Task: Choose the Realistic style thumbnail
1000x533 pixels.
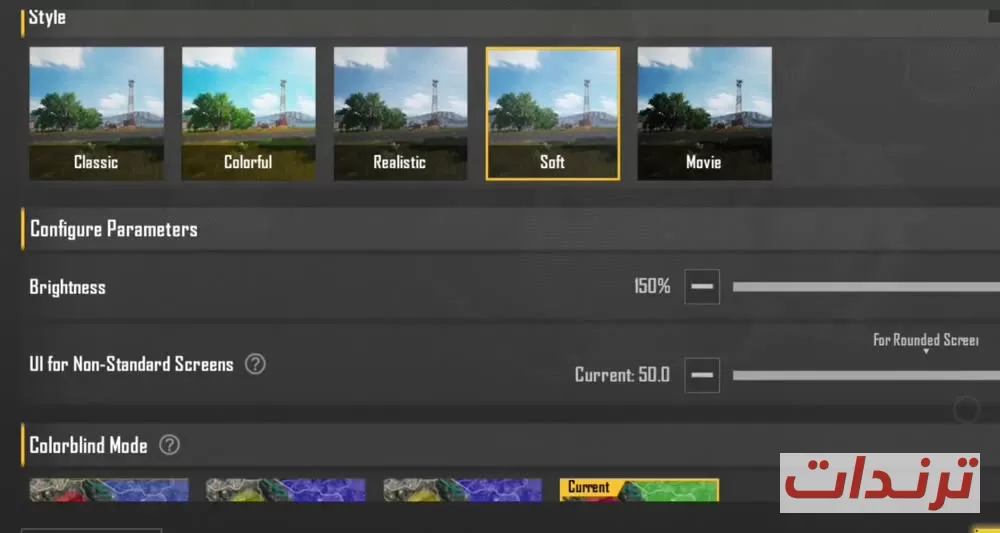Action: coord(401,113)
